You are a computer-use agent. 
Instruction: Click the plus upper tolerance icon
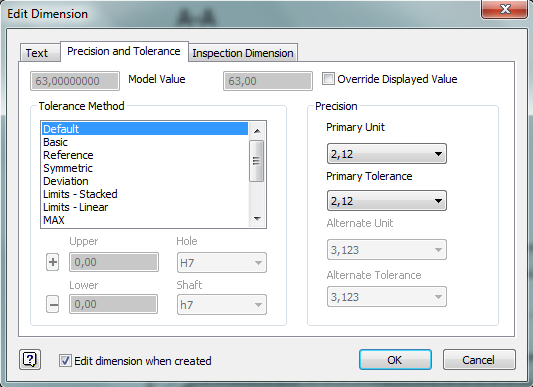[x=53, y=262]
